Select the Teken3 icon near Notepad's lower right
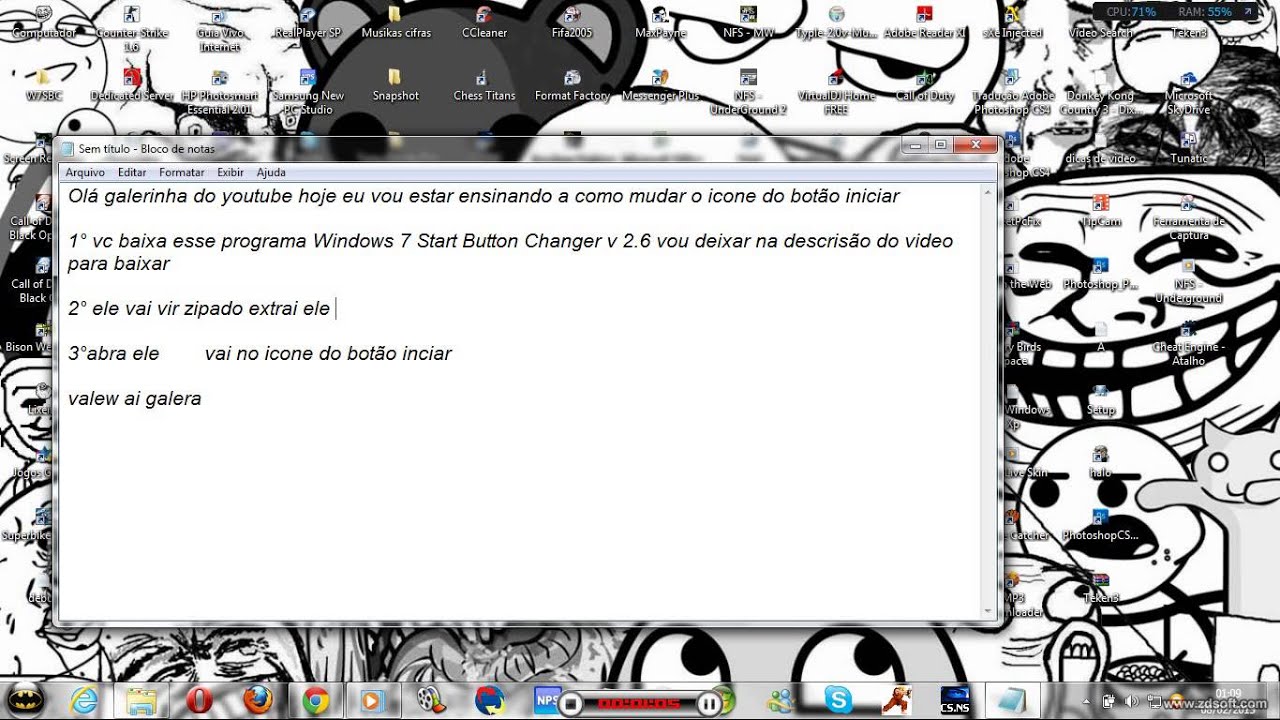The width and height of the screenshot is (1280, 720). tap(1100, 587)
